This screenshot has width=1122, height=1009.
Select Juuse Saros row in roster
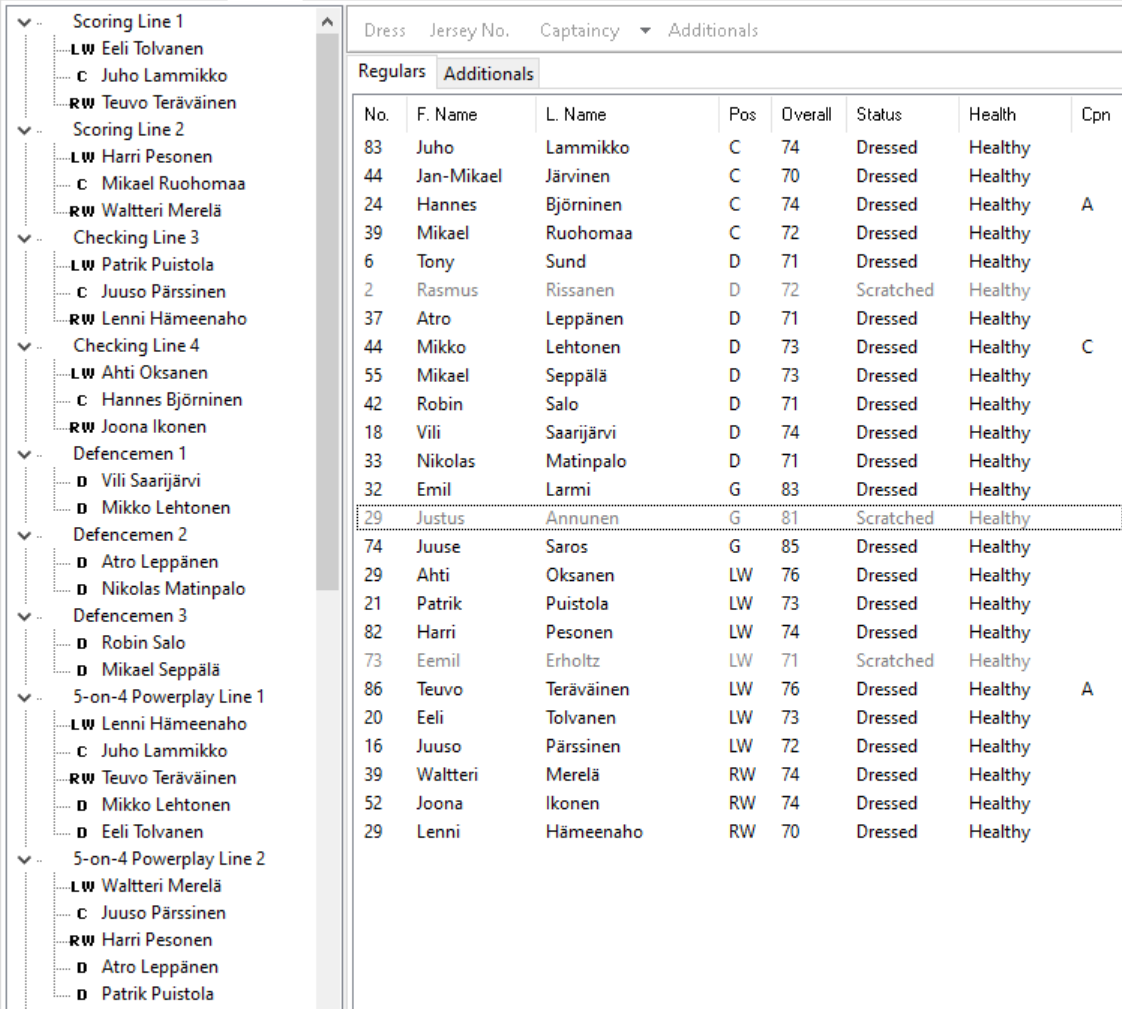(x=737, y=547)
